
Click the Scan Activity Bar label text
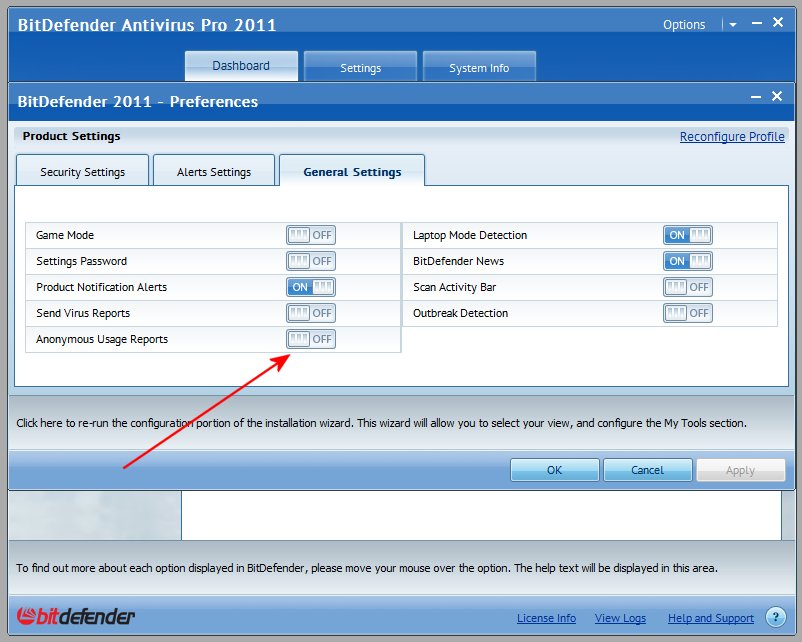point(454,287)
